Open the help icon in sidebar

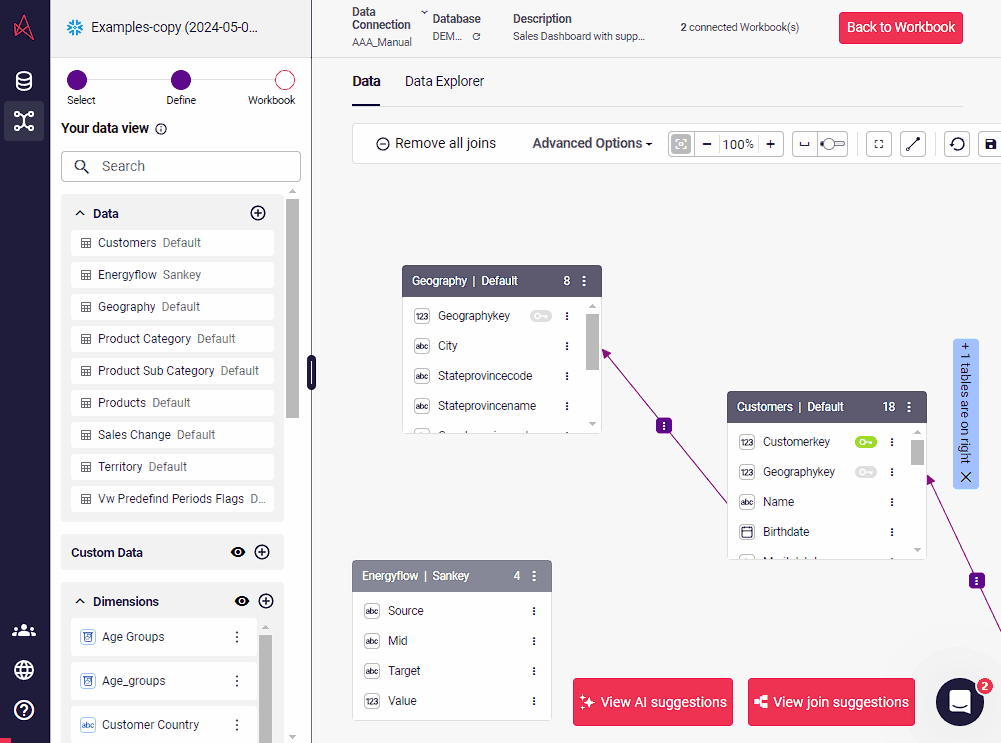(x=24, y=710)
